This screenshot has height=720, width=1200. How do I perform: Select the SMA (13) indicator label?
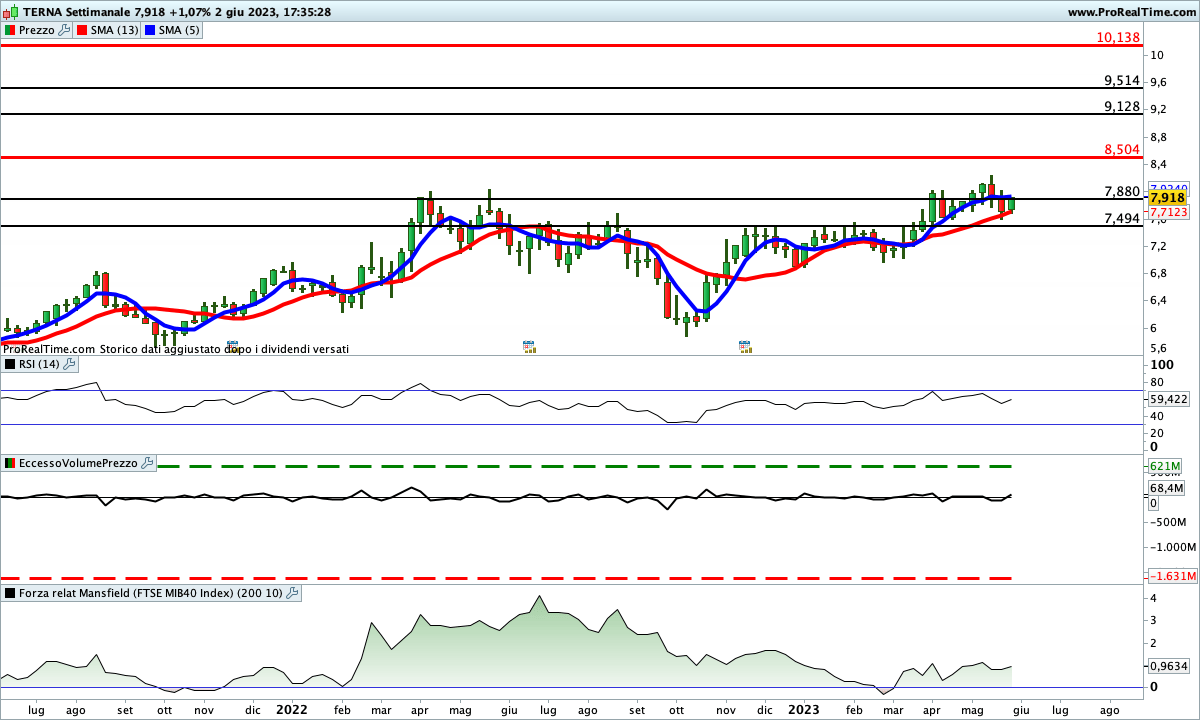115,30
